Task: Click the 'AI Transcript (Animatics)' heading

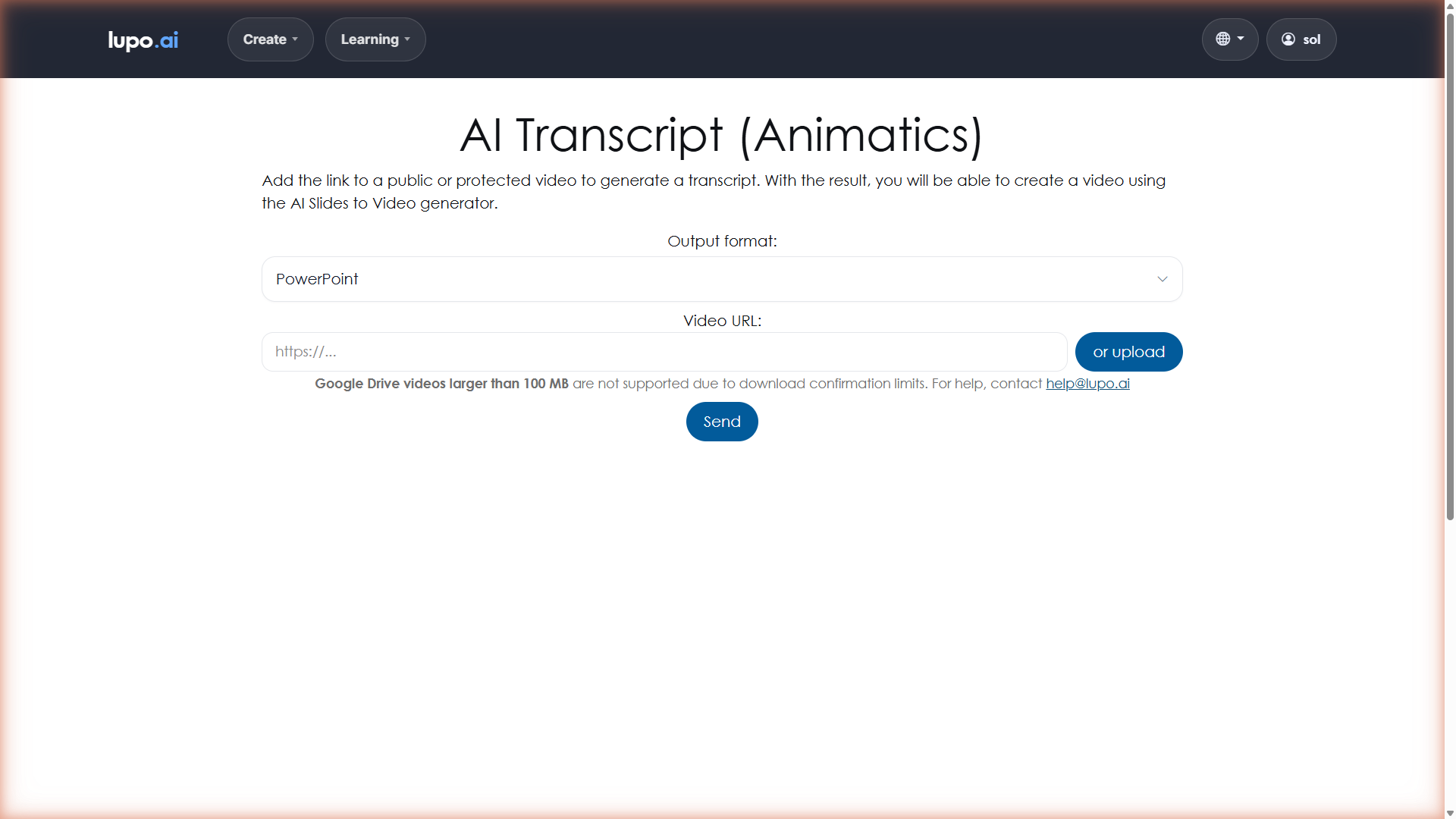Action: [x=722, y=136]
